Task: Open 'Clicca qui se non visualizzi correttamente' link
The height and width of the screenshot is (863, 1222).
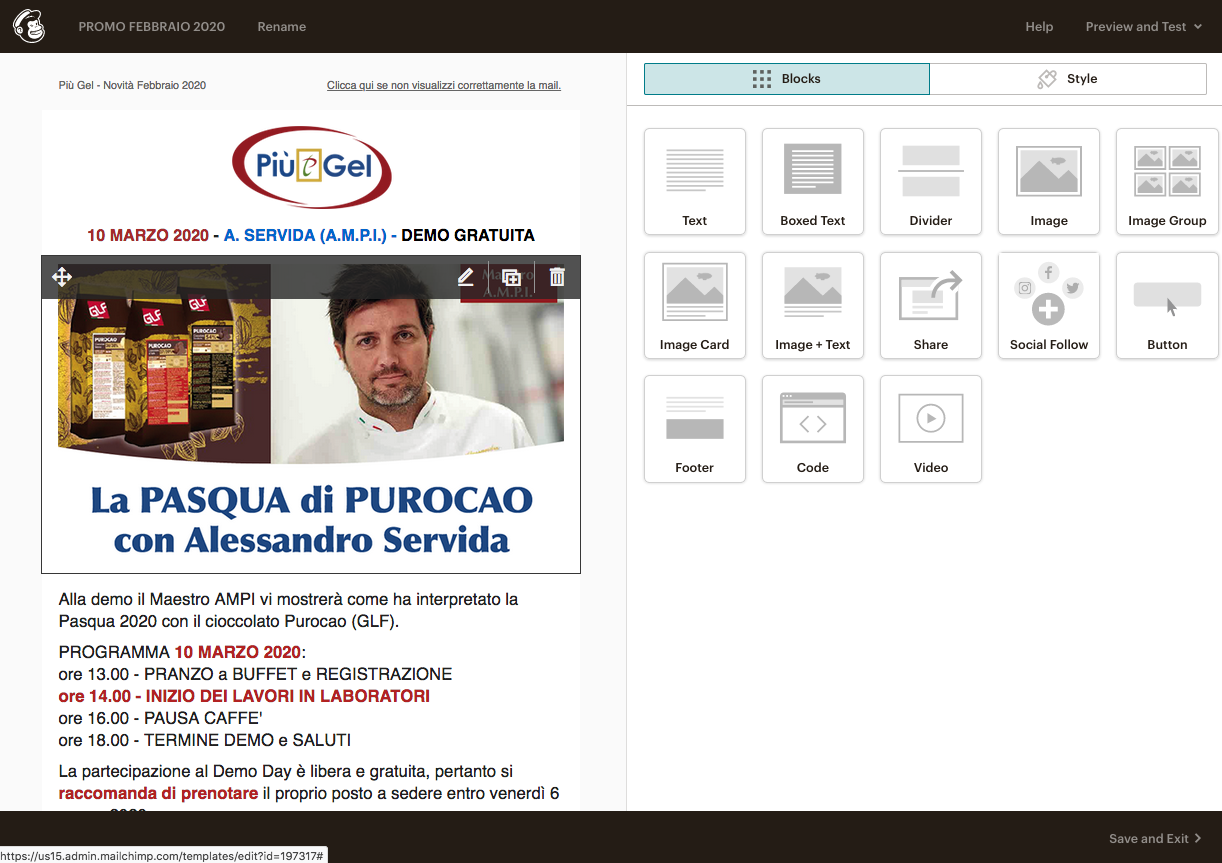Action: (x=444, y=85)
